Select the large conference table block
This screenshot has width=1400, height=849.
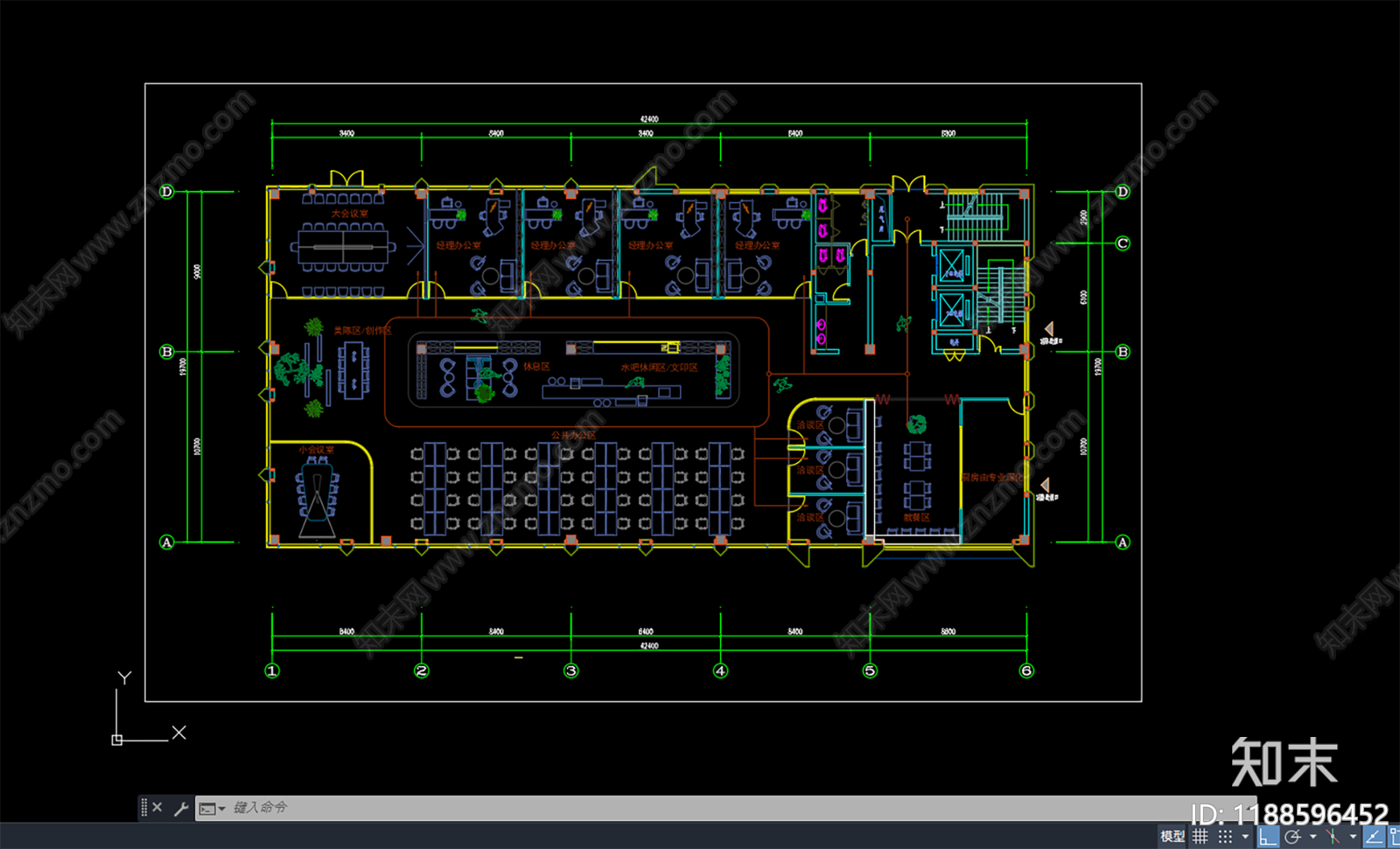point(343,246)
